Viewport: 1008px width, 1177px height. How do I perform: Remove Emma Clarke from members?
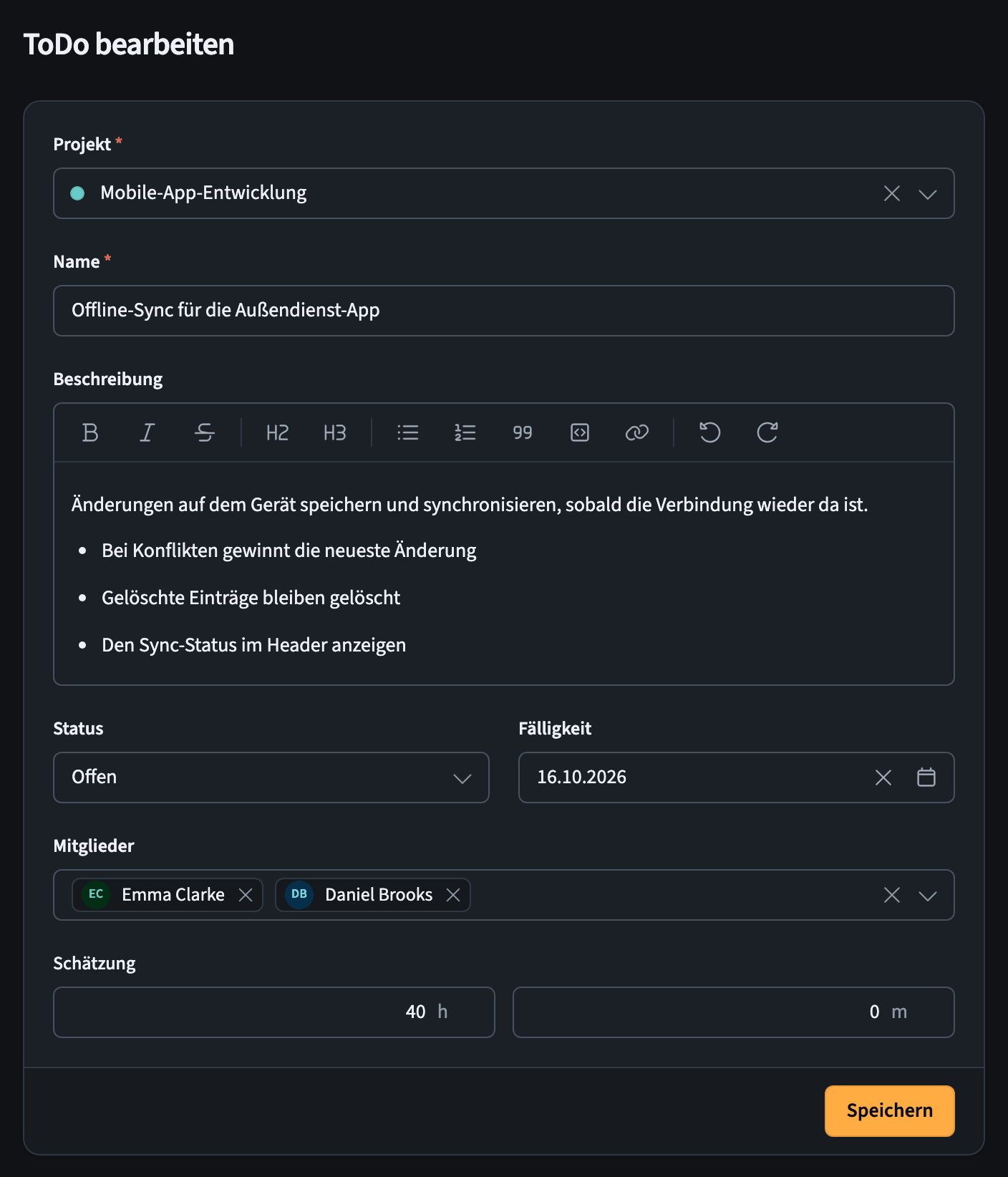(x=246, y=895)
